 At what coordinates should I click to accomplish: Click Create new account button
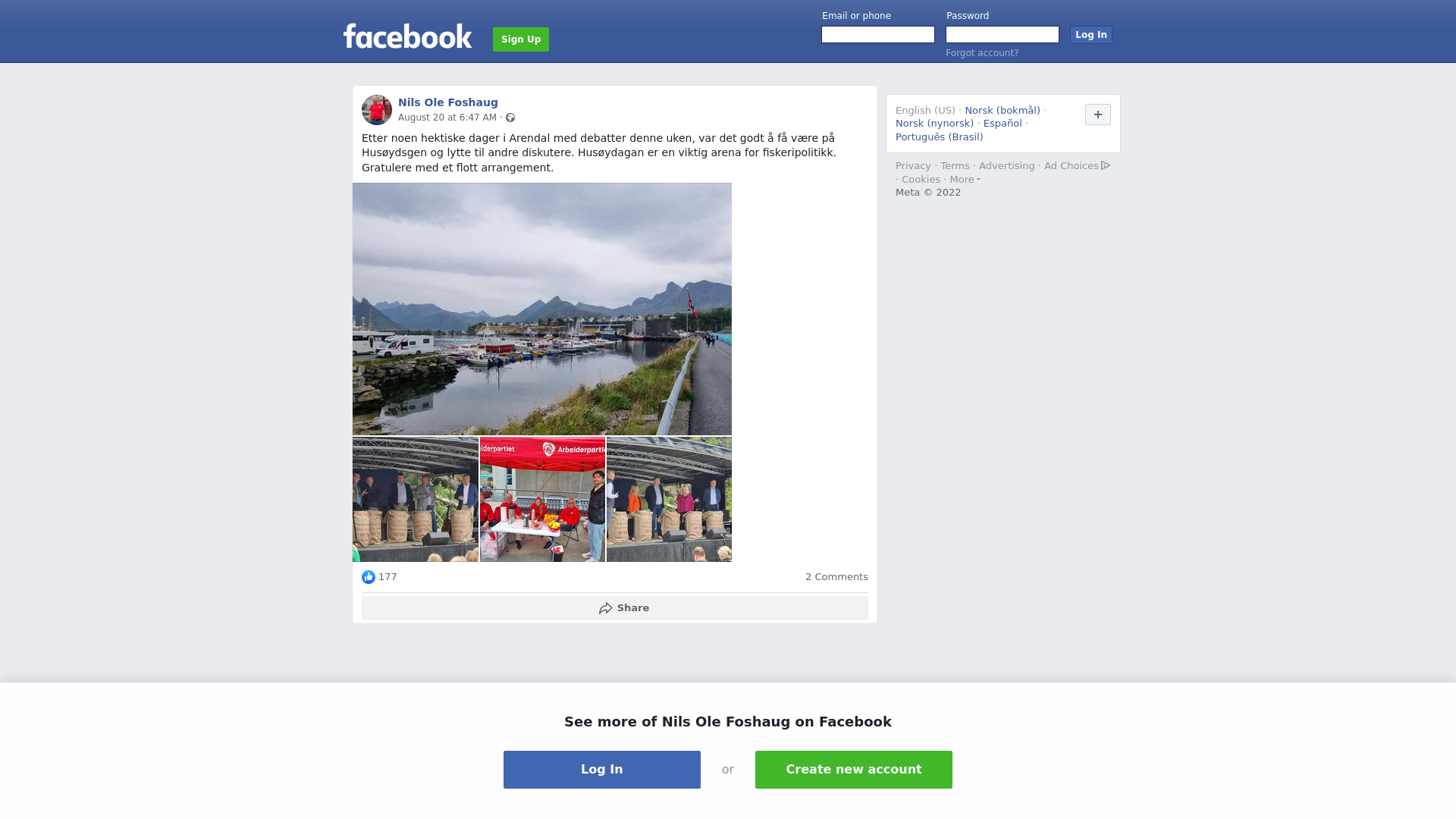pyautogui.click(x=854, y=770)
